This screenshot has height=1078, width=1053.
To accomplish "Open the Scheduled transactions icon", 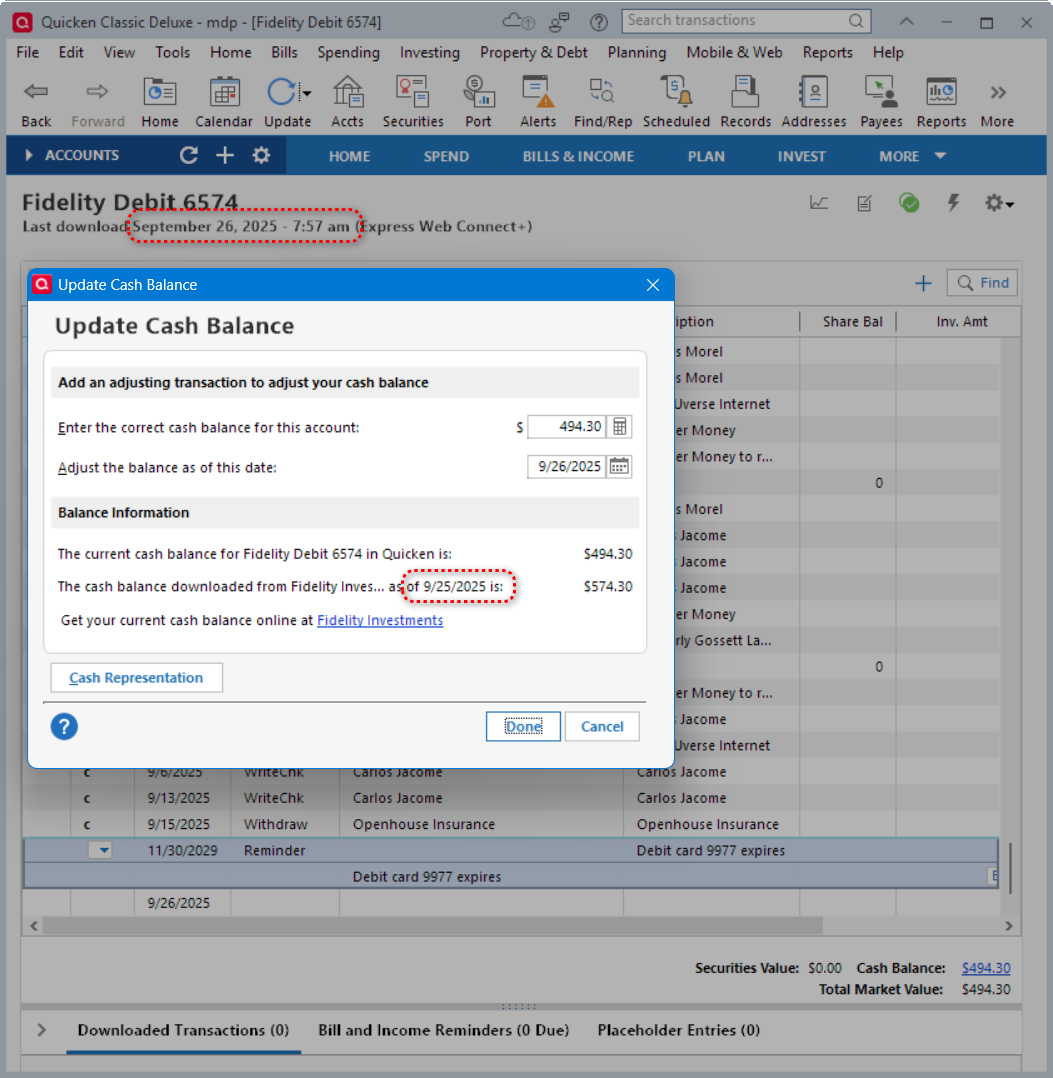I will [x=676, y=92].
